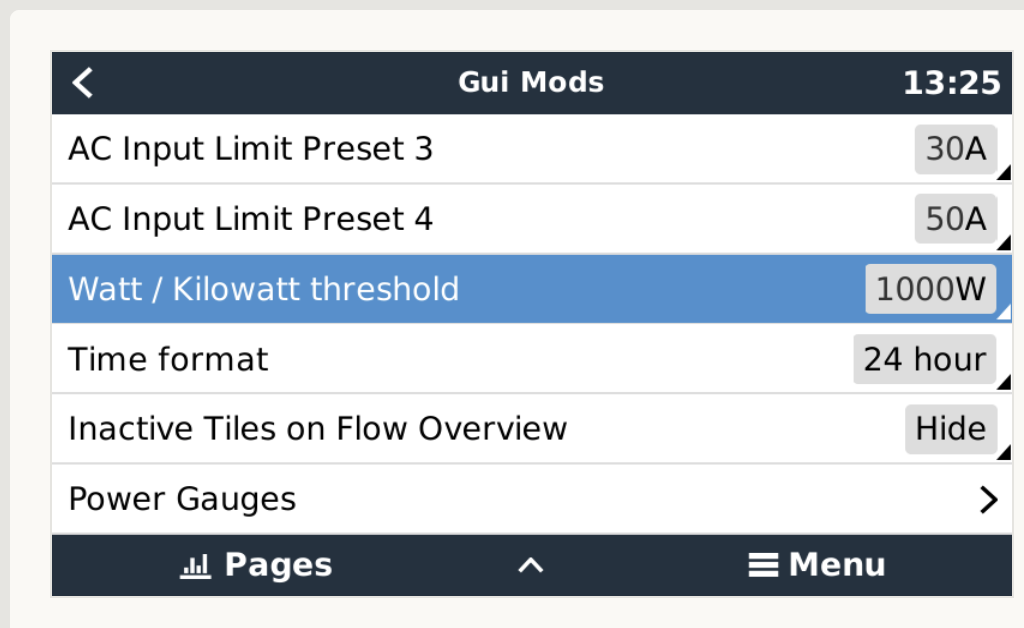Viewport: 1024px width, 628px height.
Task: Open the Power Gauges submenu
Action: coord(530,498)
